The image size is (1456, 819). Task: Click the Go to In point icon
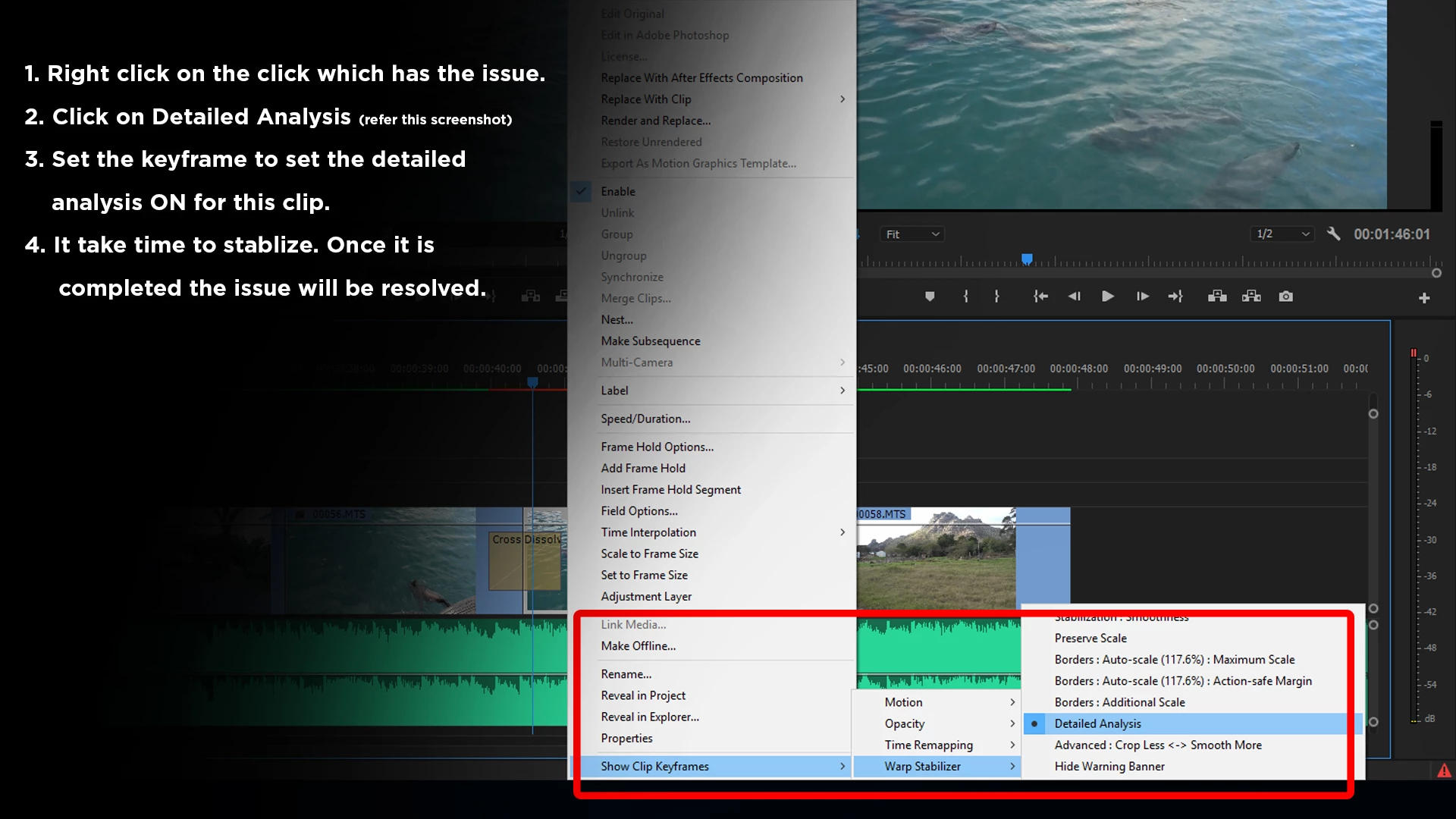(x=1040, y=297)
